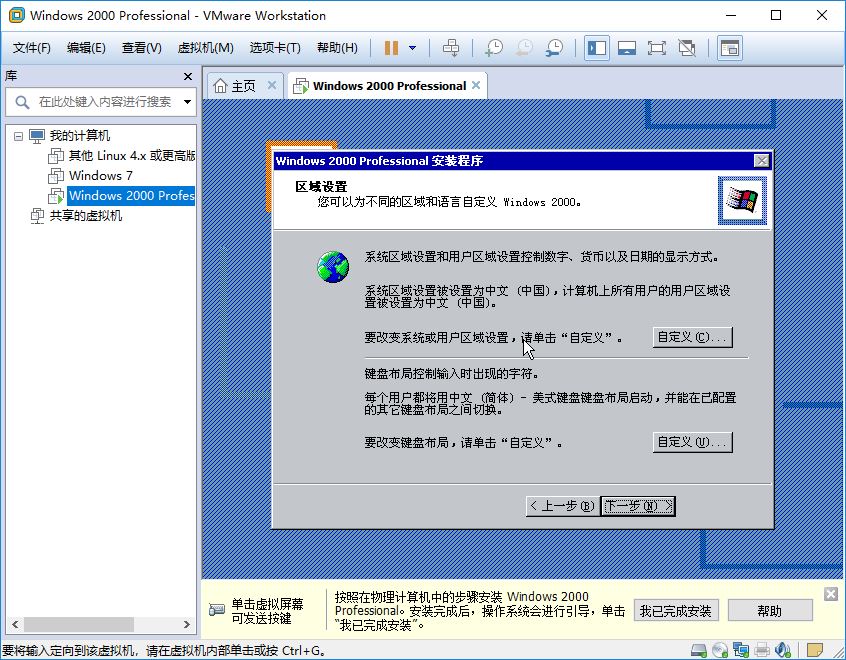Image resolution: width=846 pixels, height=660 pixels.
Task: Click 自定义(C) for regional settings
Action: tap(692, 337)
